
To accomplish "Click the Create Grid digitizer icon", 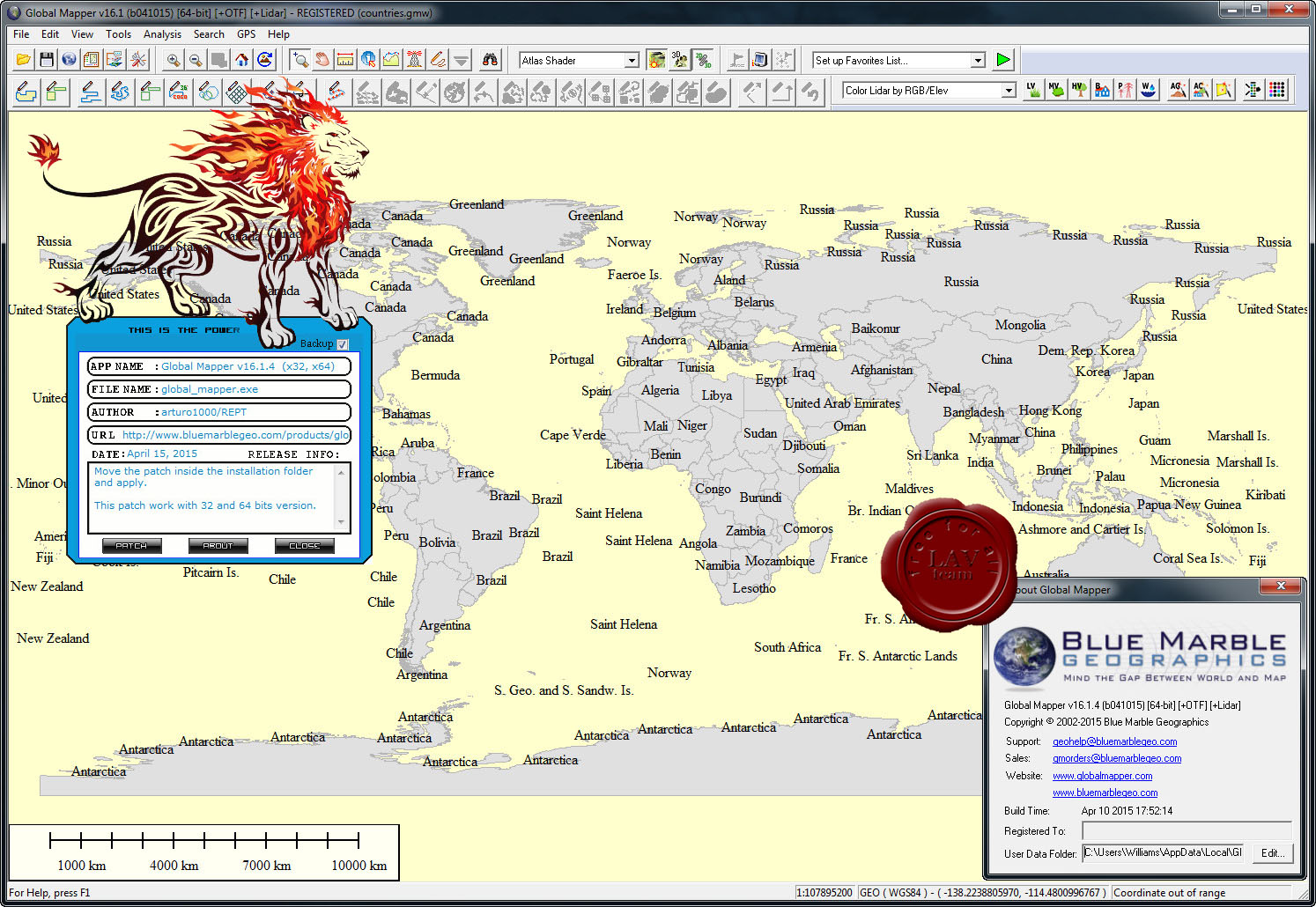I will point(237,91).
